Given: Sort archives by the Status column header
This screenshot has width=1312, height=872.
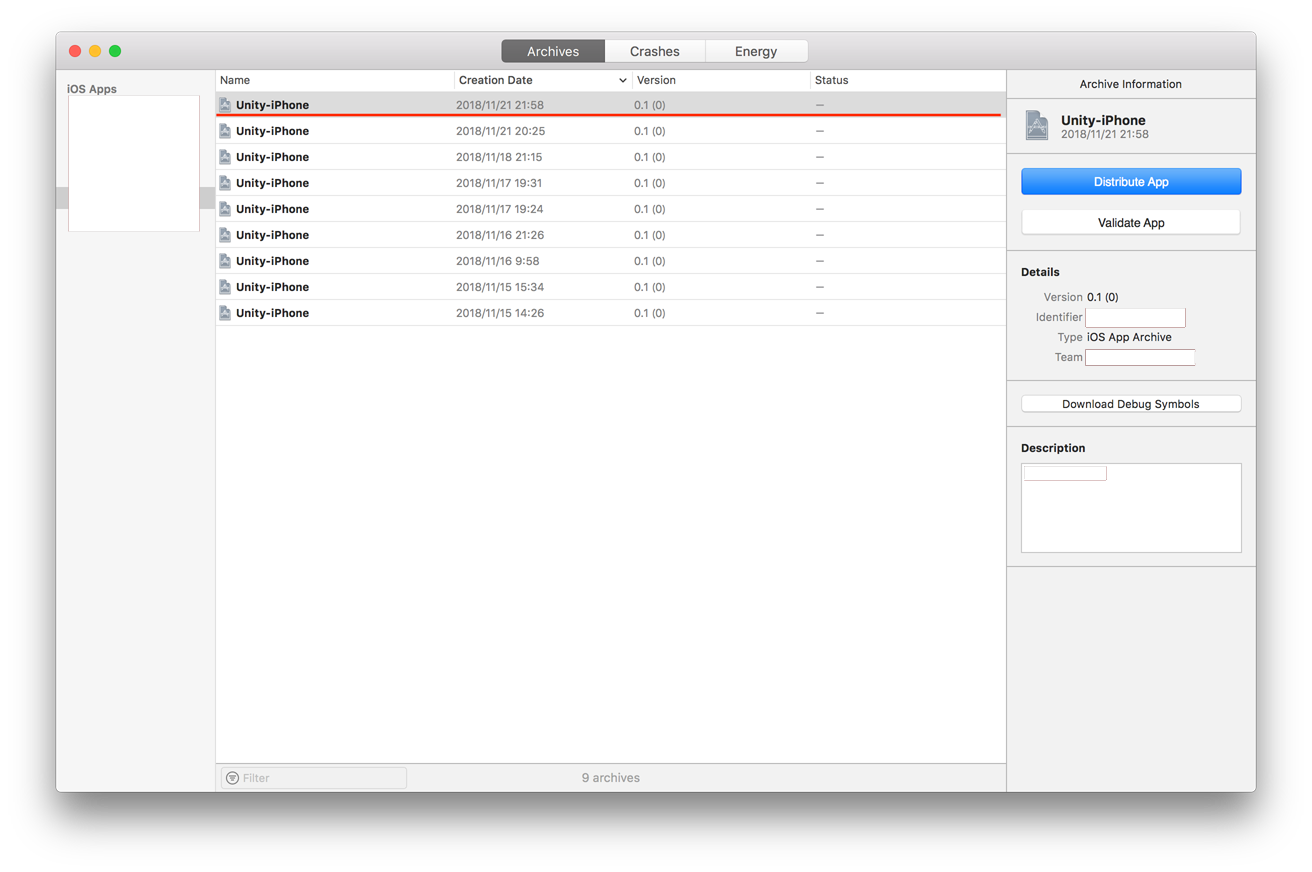Looking at the screenshot, I should coord(831,80).
